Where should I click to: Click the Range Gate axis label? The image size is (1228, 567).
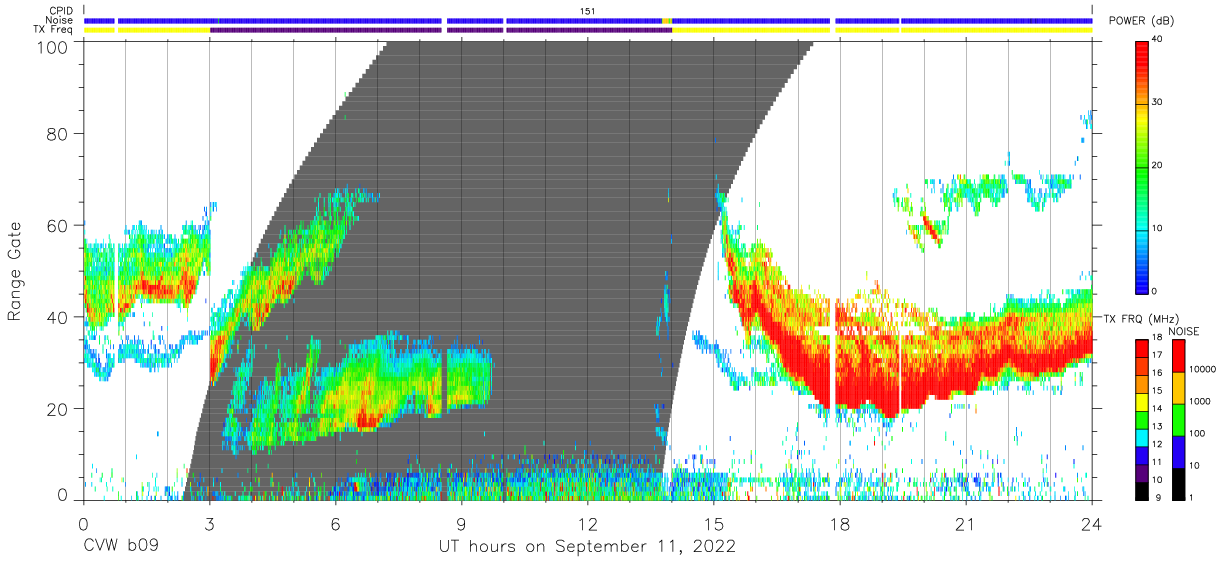point(16,271)
